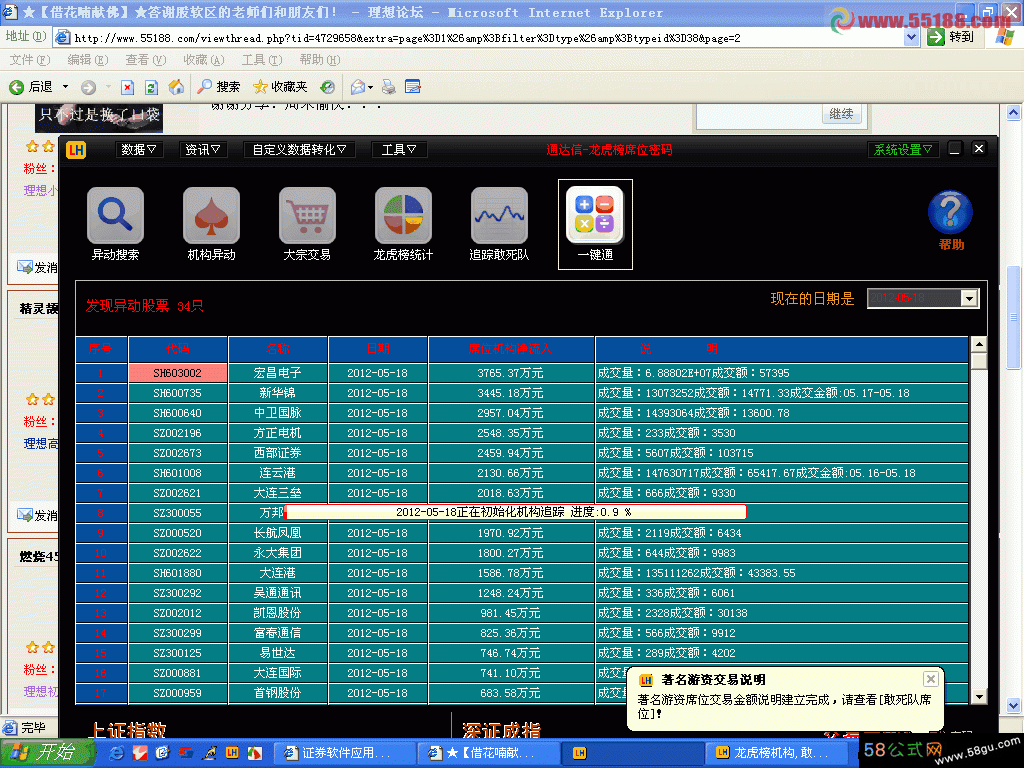Refresh the page in IE toolbar
The image size is (1024, 768).
[152, 87]
